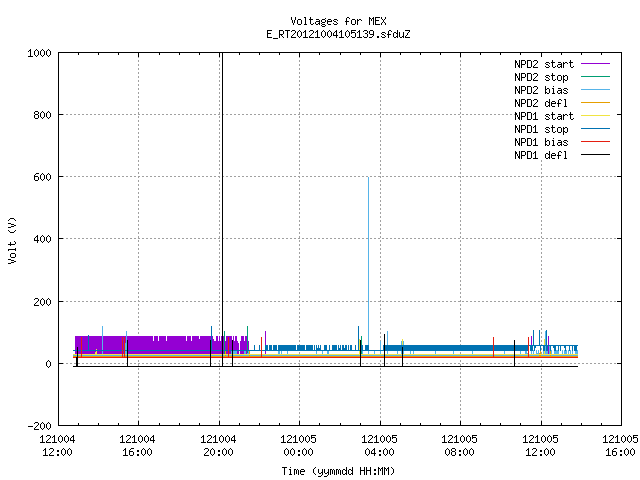Click the 'NPD1 start' legend label
This screenshot has width=640, height=480.
544,116
